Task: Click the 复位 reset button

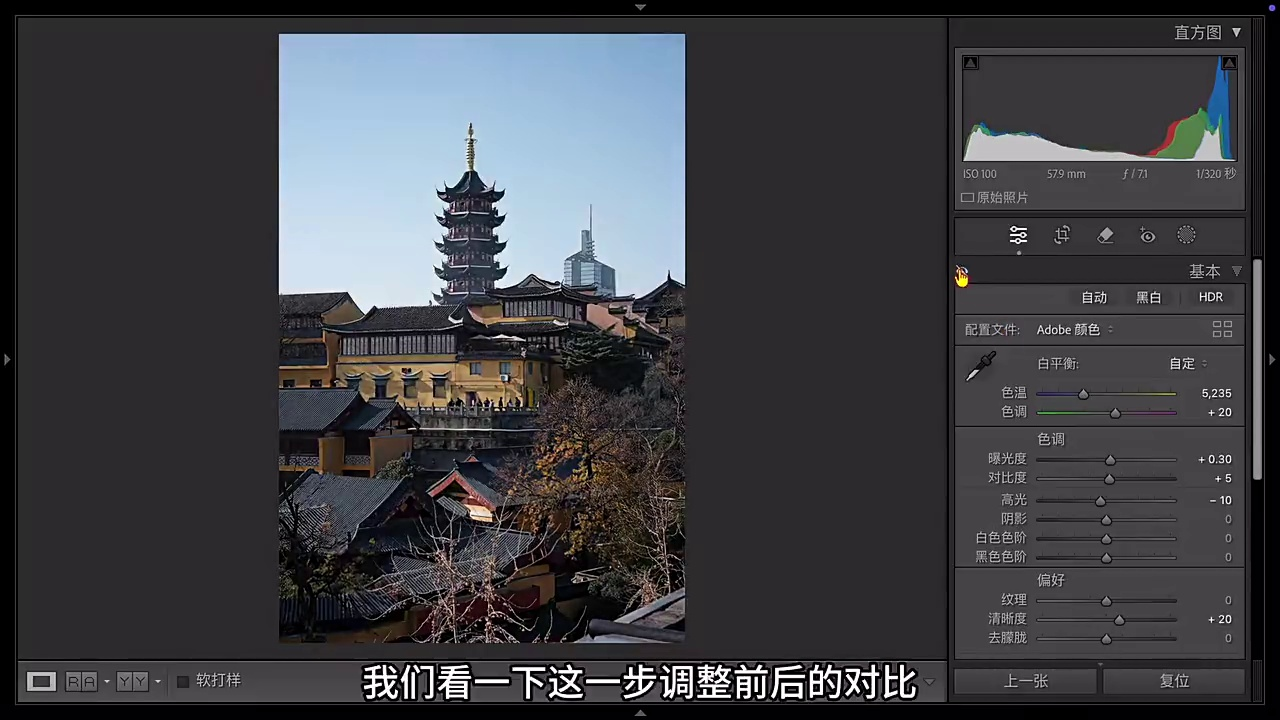Action: coord(1174,681)
